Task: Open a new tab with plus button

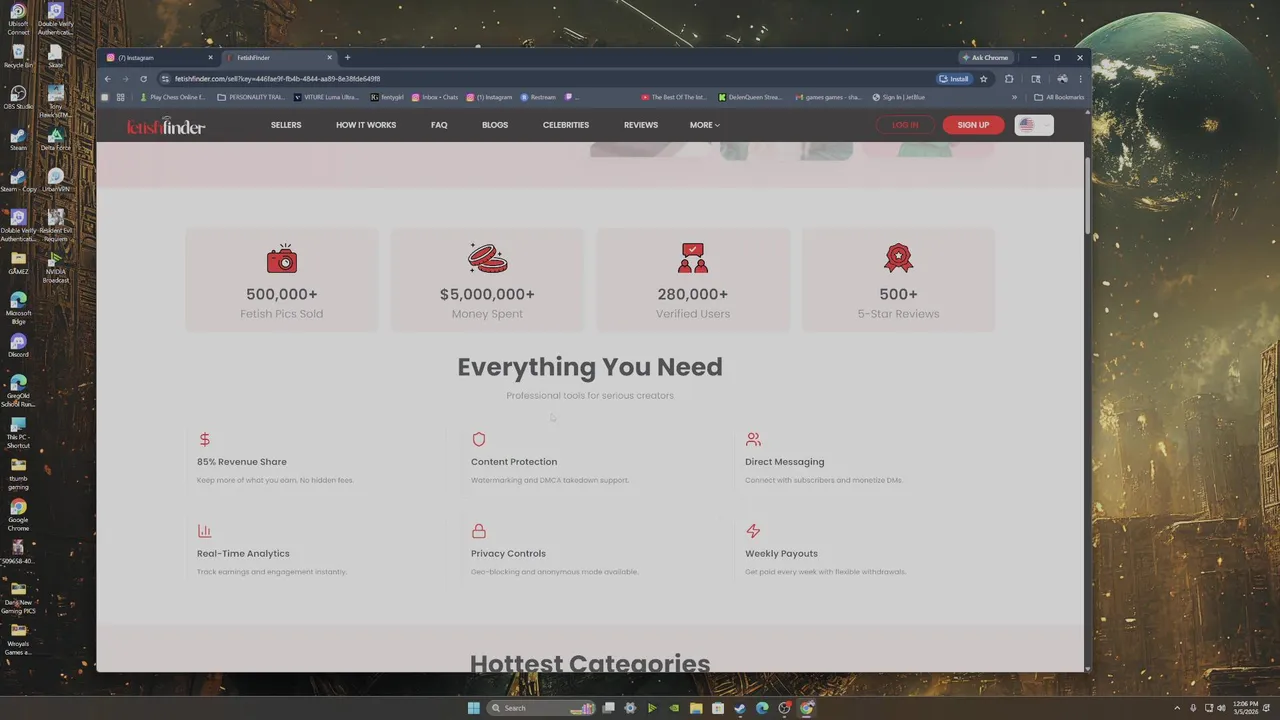Action: (x=347, y=57)
